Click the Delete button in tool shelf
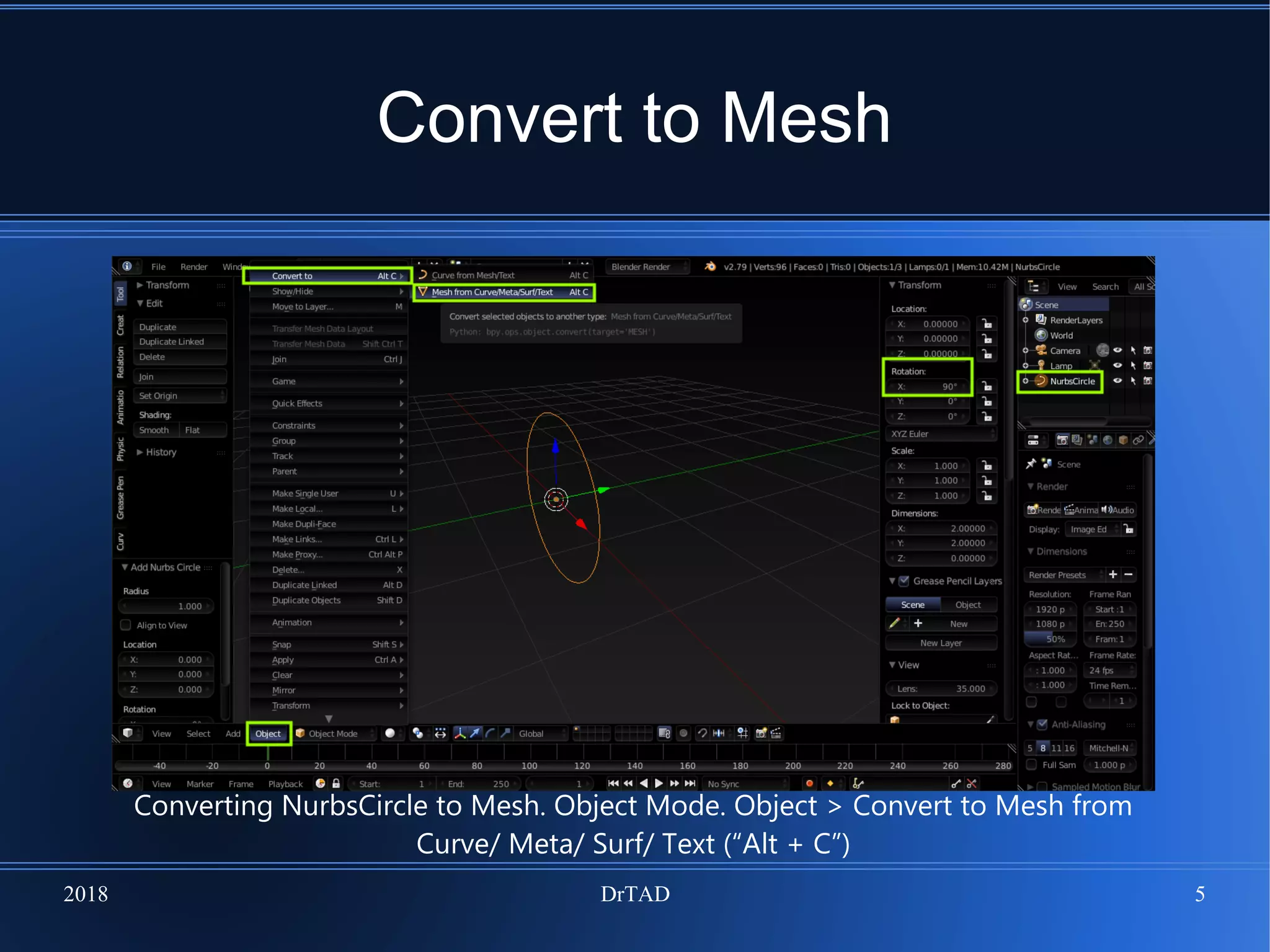The width and height of the screenshot is (1270, 952). pos(180,357)
